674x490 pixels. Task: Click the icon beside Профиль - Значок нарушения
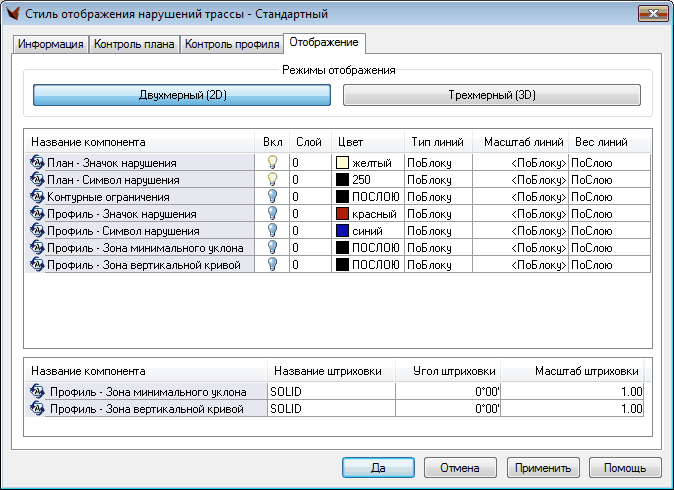[38, 214]
